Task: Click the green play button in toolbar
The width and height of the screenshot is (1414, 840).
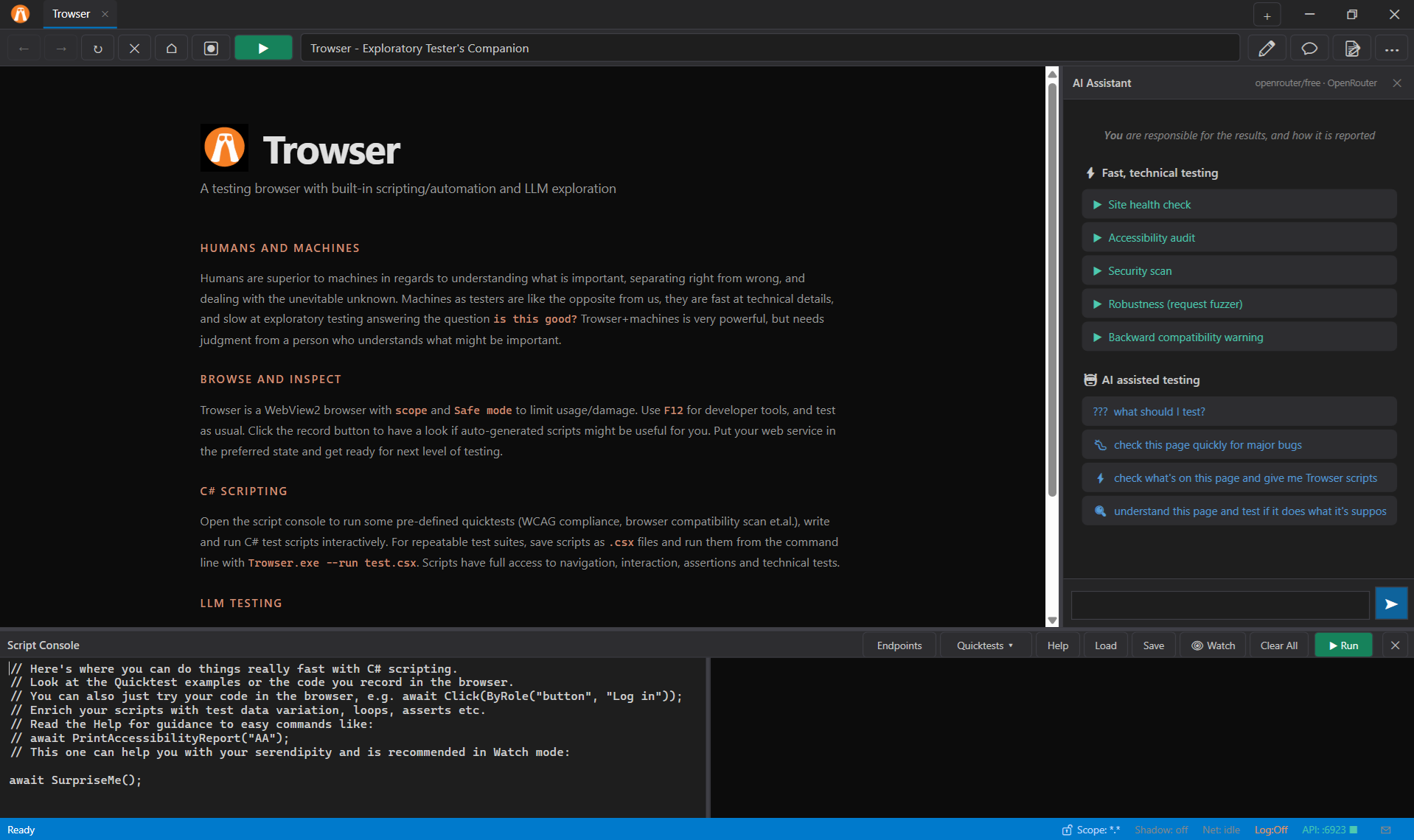Action: [x=263, y=49]
